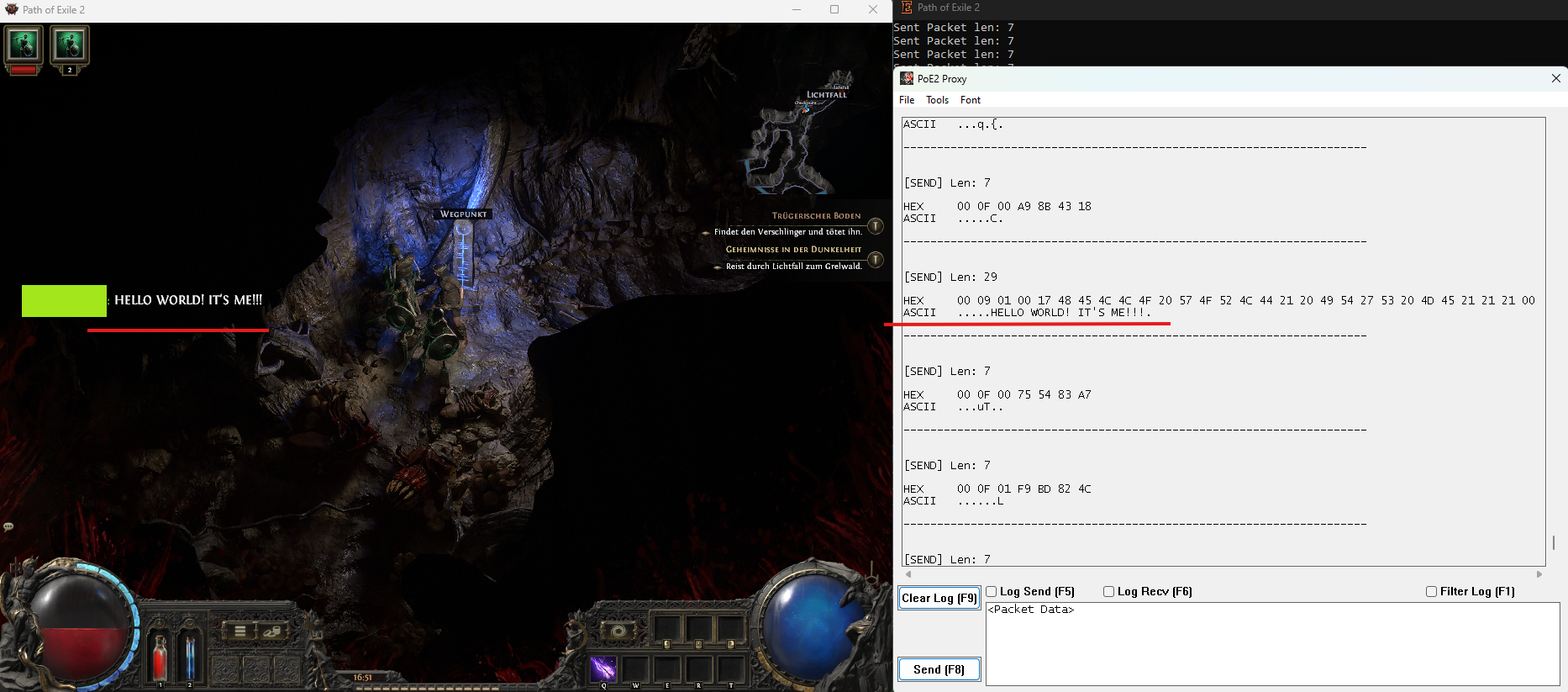Click the log's vertical scrollbar thumb
This screenshot has height=692, width=1568.
point(1554,542)
